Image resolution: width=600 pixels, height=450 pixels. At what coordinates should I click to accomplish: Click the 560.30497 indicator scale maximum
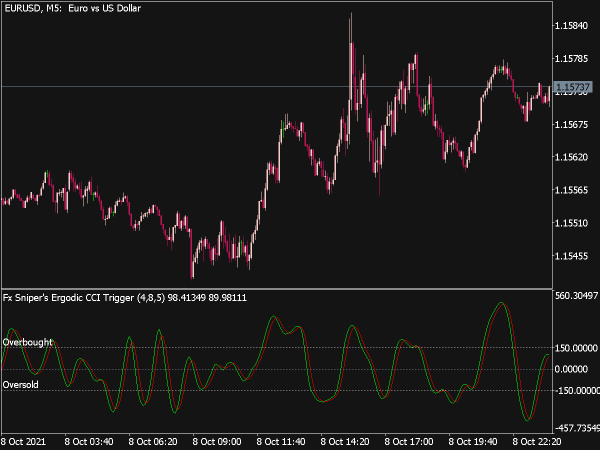coord(576,295)
